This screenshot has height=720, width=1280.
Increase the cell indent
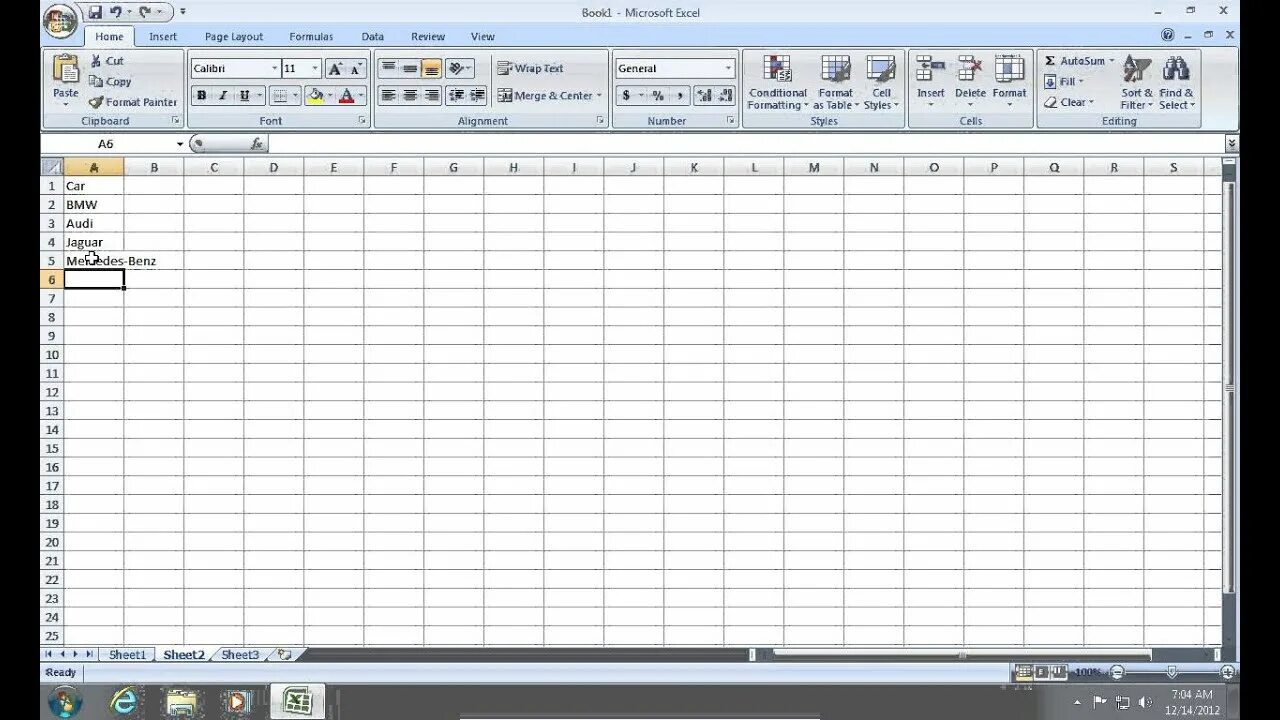(x=477, y=96)
